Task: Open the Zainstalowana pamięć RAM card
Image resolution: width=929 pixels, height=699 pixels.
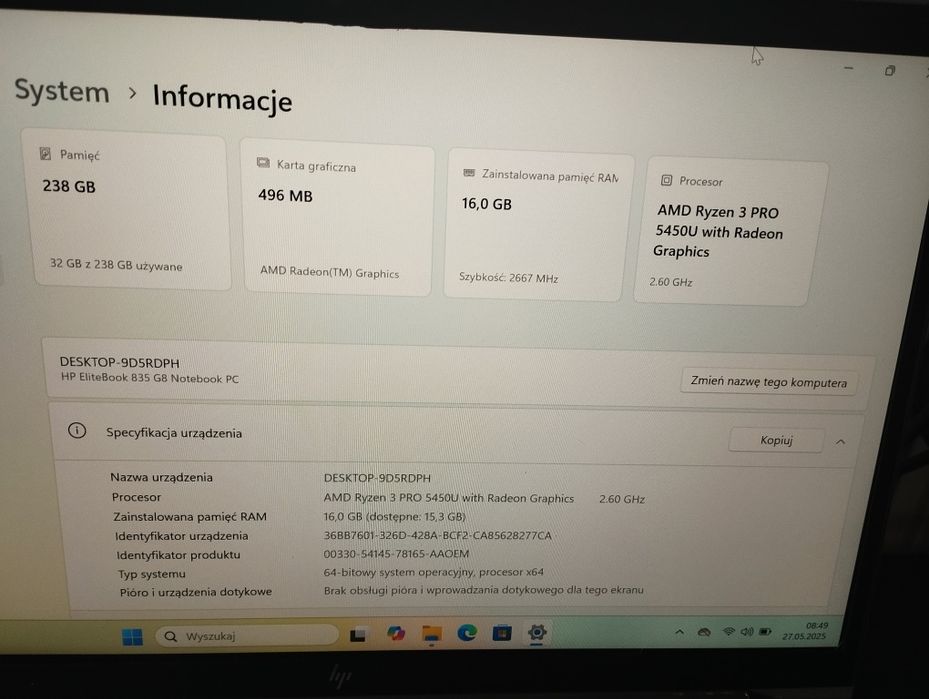Action: [x=539, y=225]
